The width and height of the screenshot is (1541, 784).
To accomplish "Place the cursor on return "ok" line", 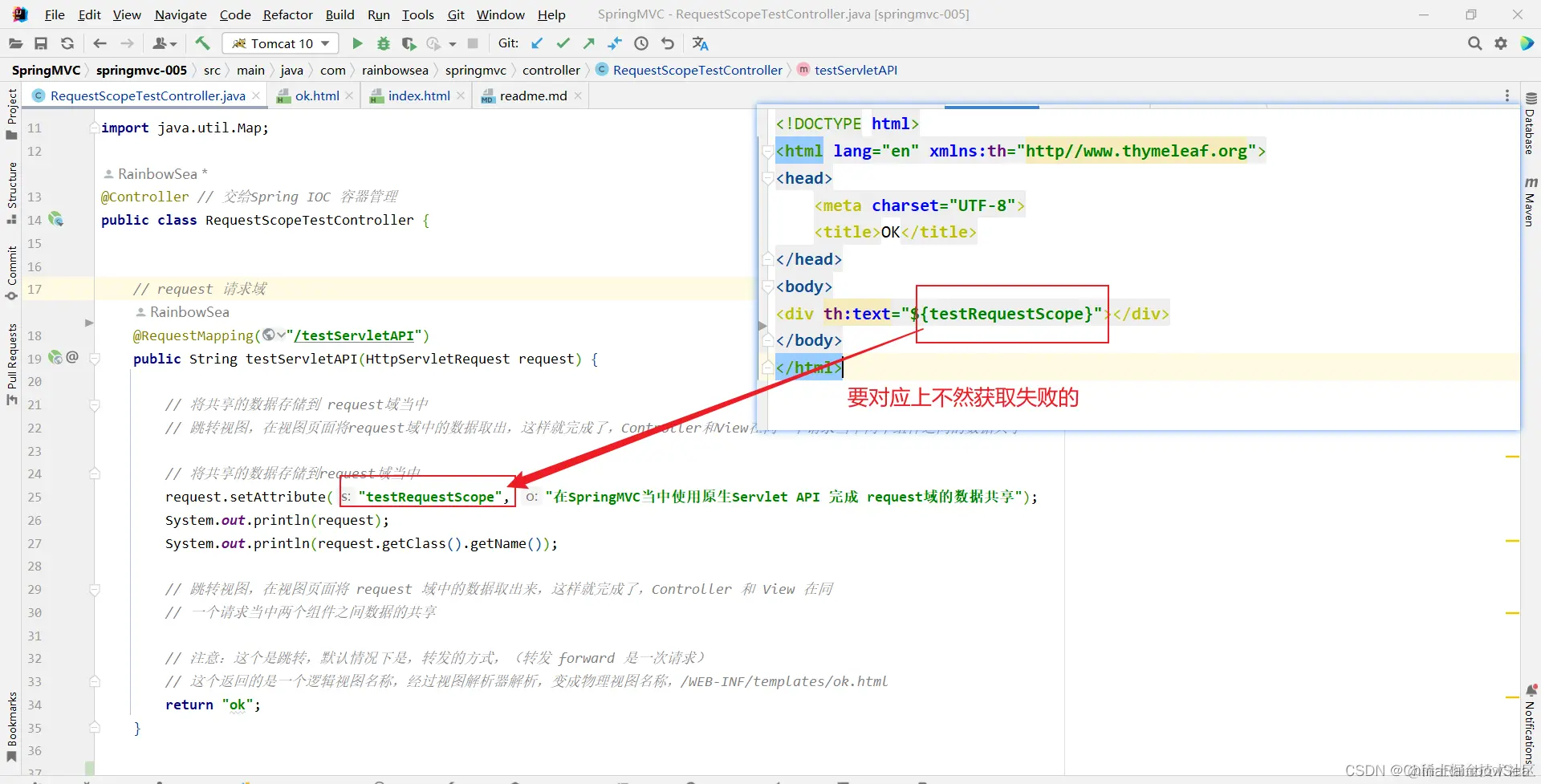I will click(213, 705).
